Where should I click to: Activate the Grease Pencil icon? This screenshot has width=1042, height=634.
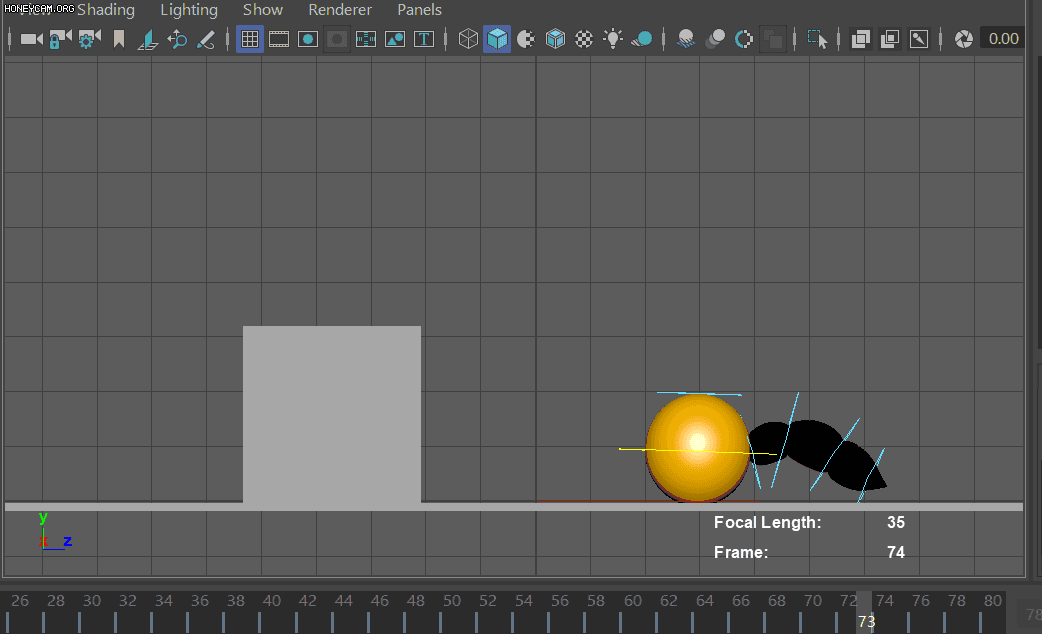pos(206,39)
